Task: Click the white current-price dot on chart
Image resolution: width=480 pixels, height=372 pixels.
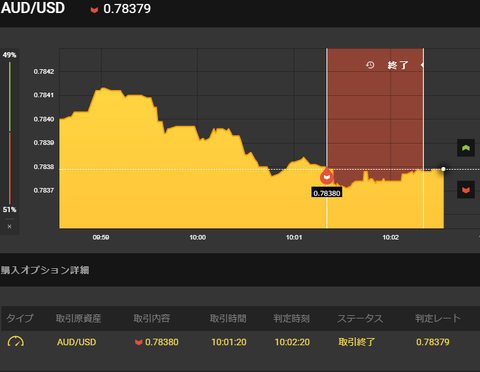Action: 443,169
